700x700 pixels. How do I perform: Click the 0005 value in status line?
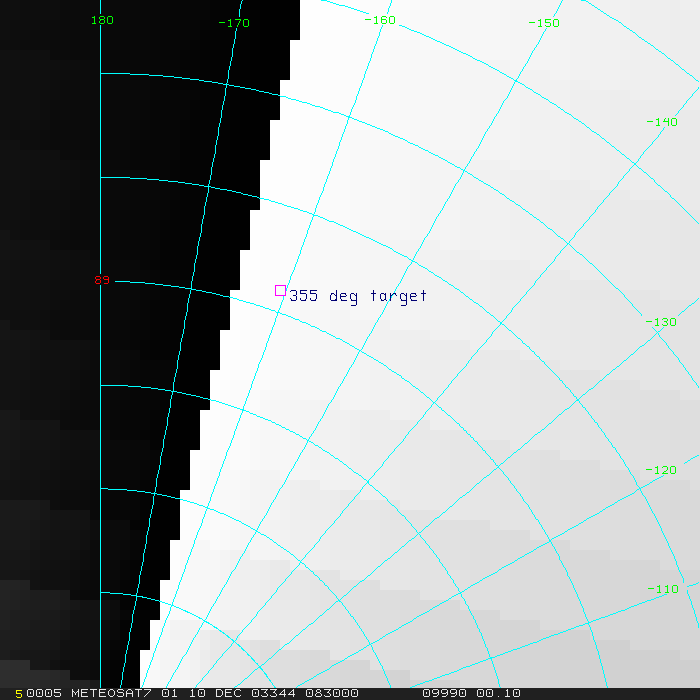[44, 693]
